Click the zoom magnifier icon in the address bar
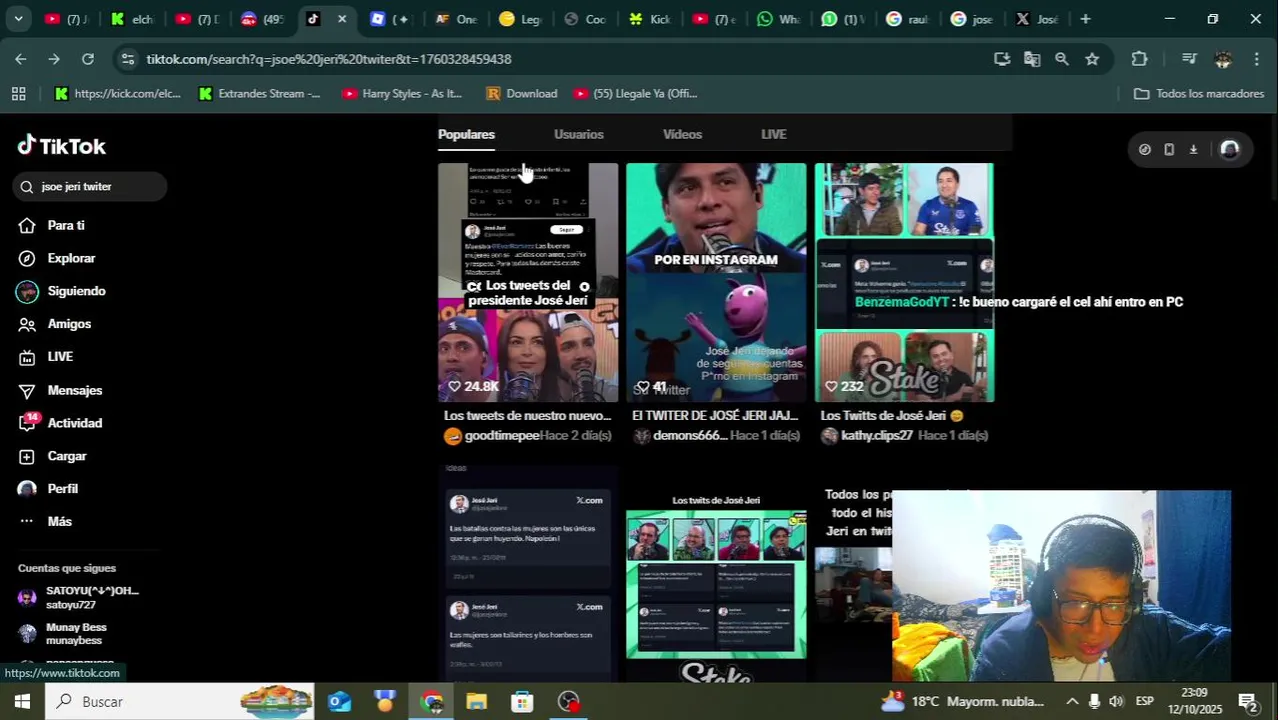1278x720 pixels. 1062,59
